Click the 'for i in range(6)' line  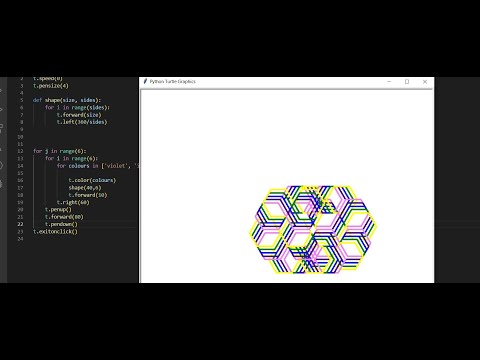(71, 158)
